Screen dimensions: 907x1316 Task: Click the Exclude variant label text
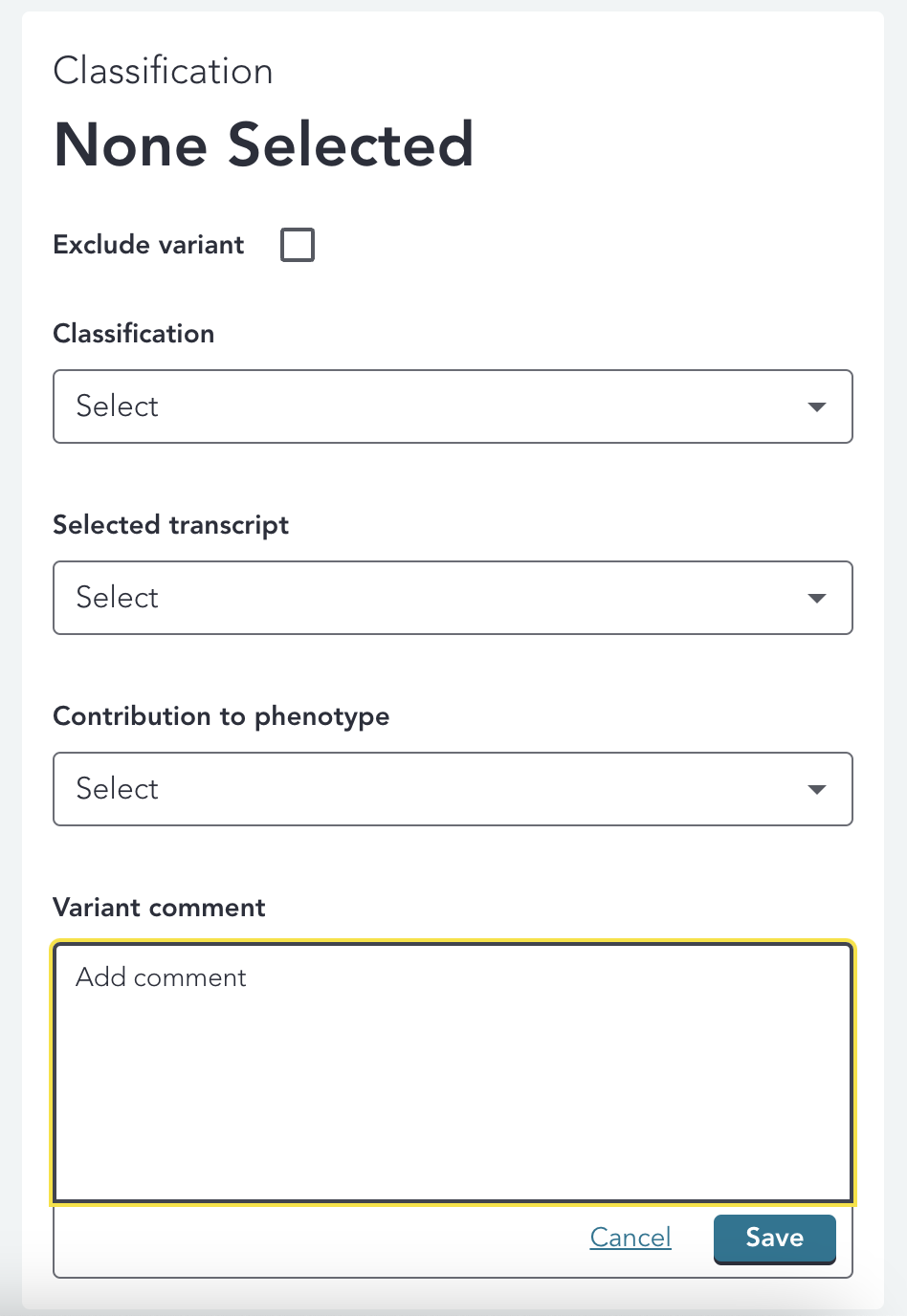148,245
